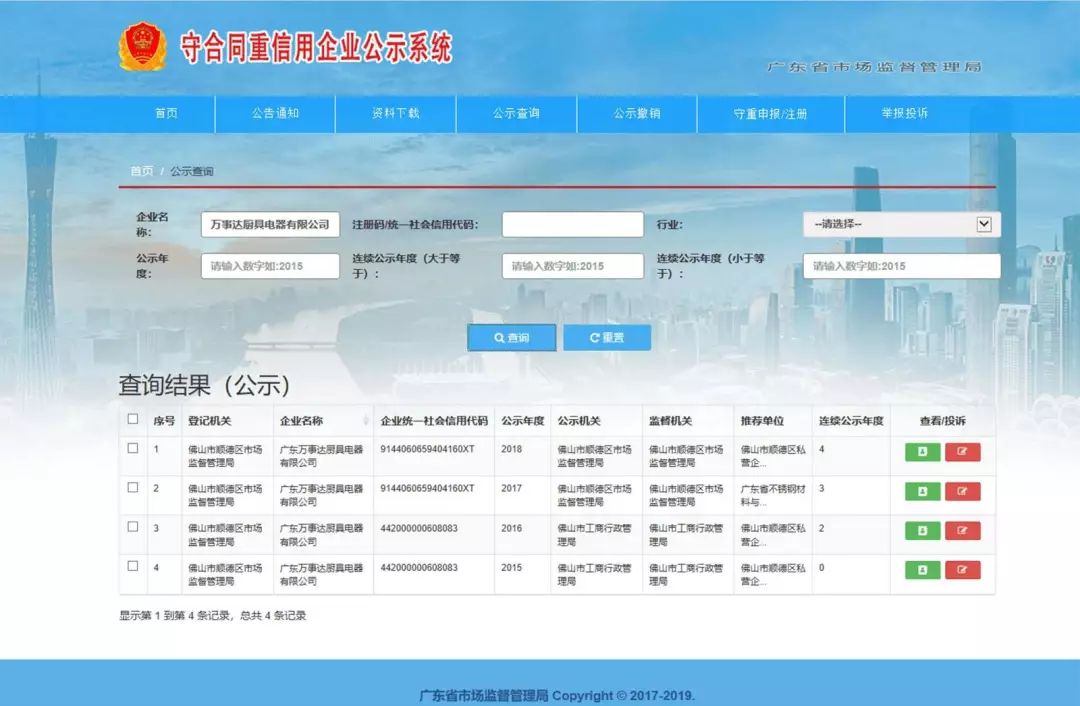Toggle the select-all checkbox in table header
This screenshot has height=706, width=1080.
[x=133, y=419]
